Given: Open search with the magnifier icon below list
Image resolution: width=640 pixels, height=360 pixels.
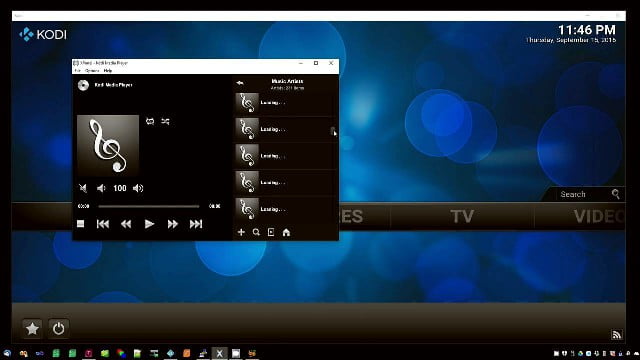Looking at the screenshot, I should (x=256, y=232).
